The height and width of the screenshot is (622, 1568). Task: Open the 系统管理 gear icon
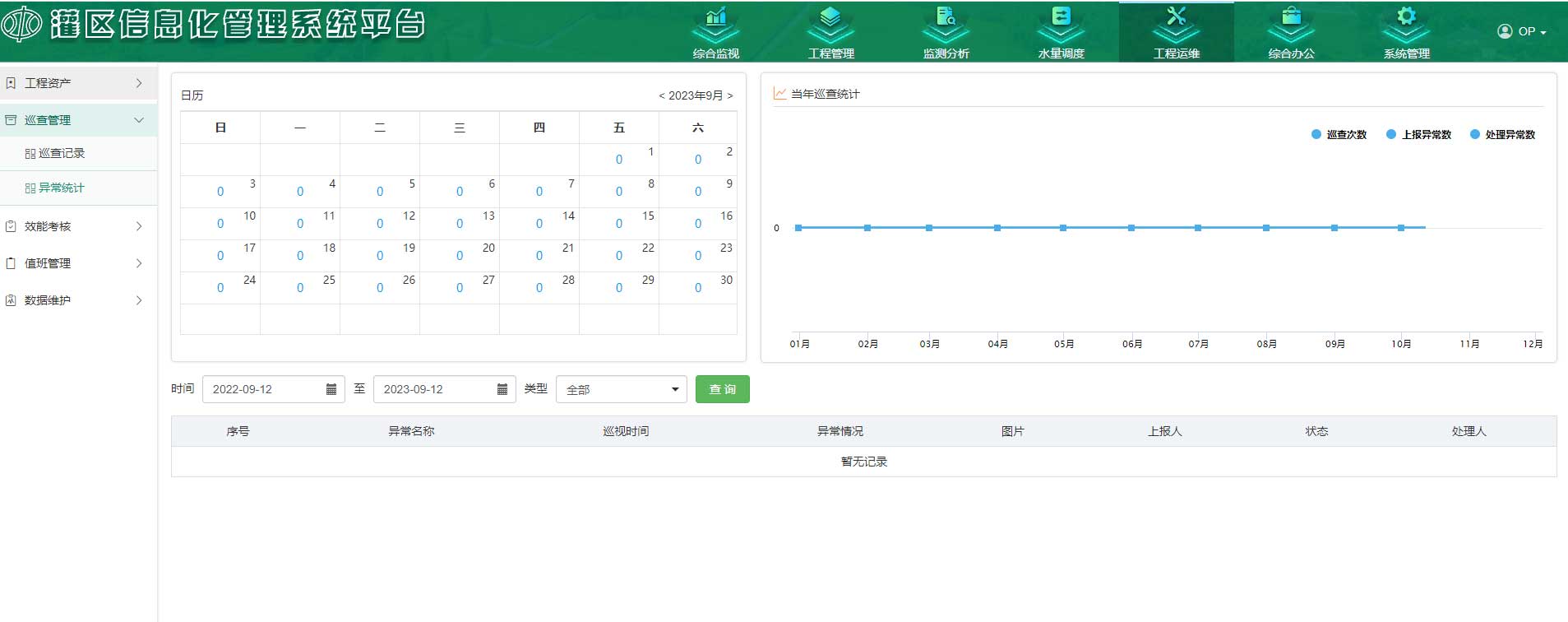click(x=1406, y=18)
